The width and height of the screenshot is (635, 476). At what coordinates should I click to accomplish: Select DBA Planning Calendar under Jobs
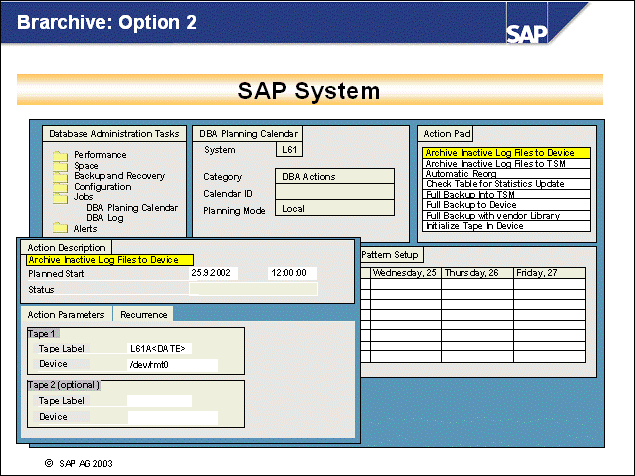(132, 208)
